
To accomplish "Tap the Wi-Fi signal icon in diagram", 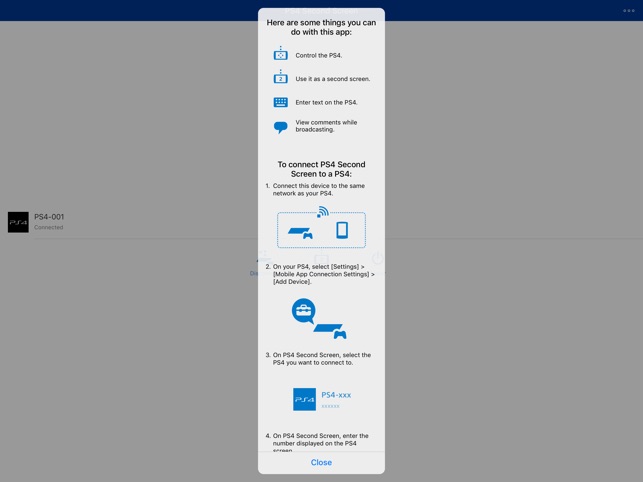I will pyautogui.click(x=322, y=212).
